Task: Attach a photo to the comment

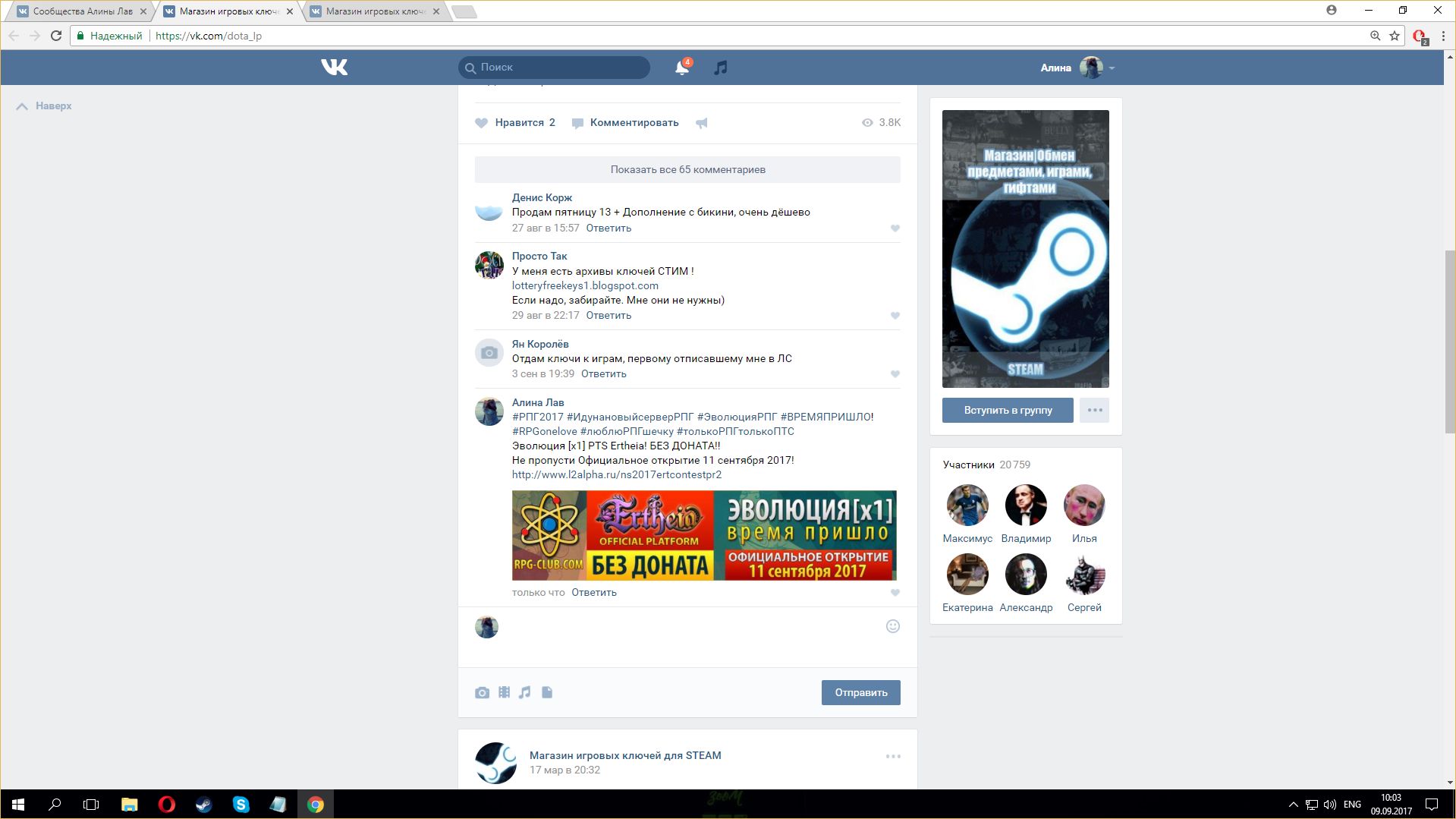Action: click(x=482, y=692)
